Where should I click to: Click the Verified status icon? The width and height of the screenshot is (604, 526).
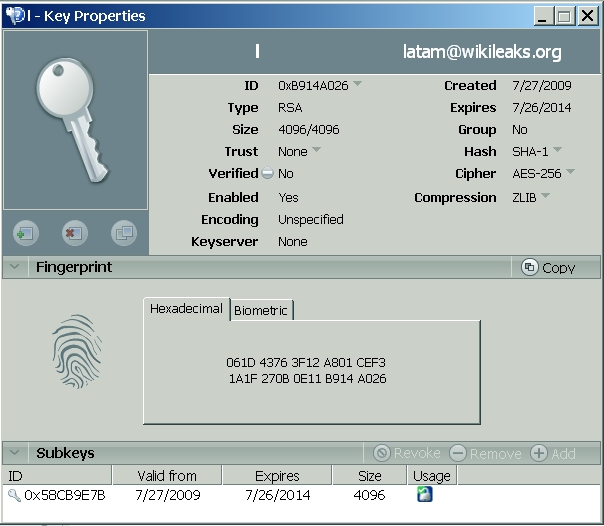267,173
